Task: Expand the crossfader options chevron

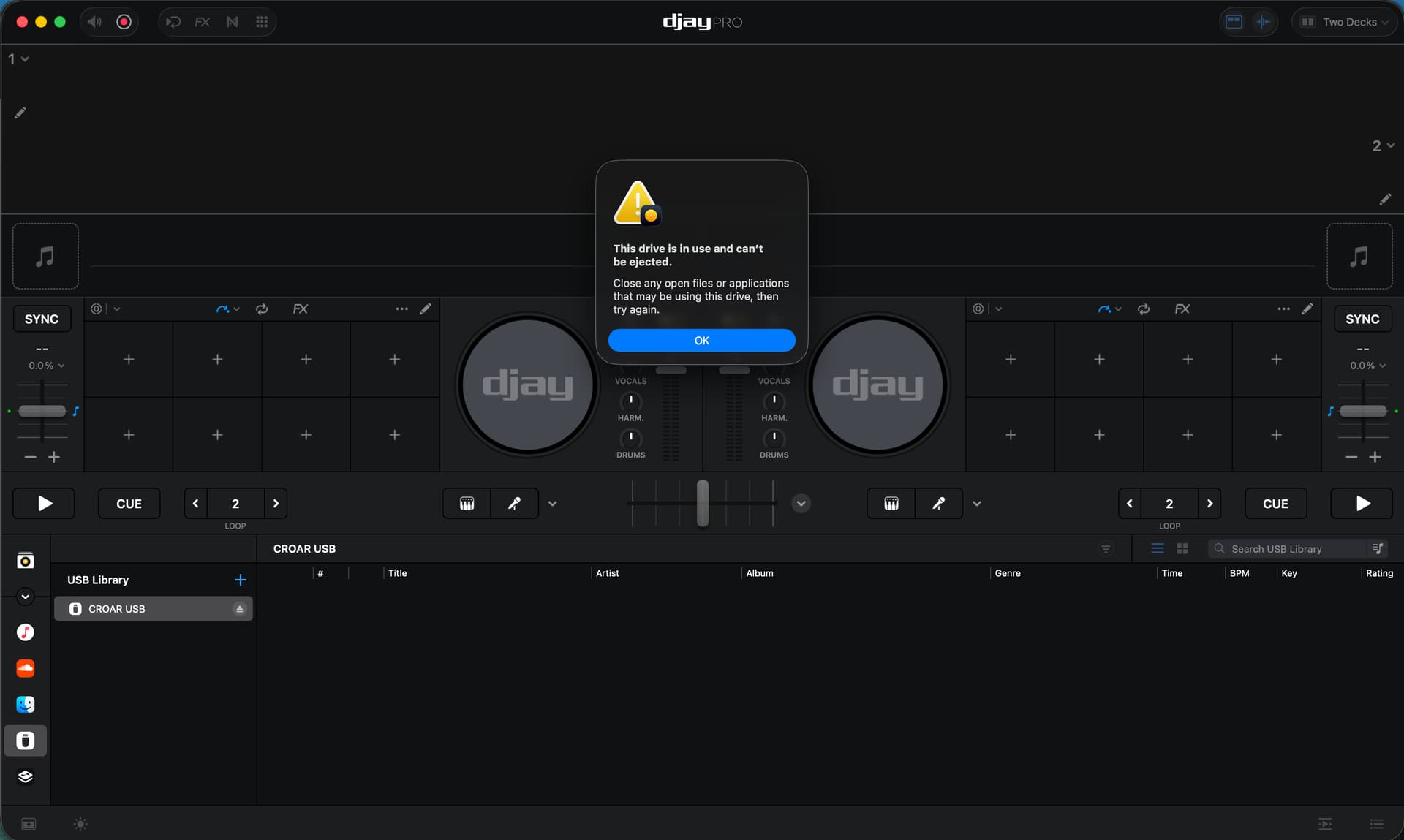Action: [801, 504]
